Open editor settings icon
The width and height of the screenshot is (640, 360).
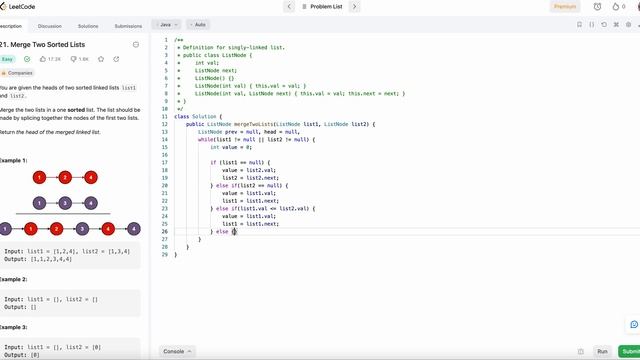click(x=629, y=24)
